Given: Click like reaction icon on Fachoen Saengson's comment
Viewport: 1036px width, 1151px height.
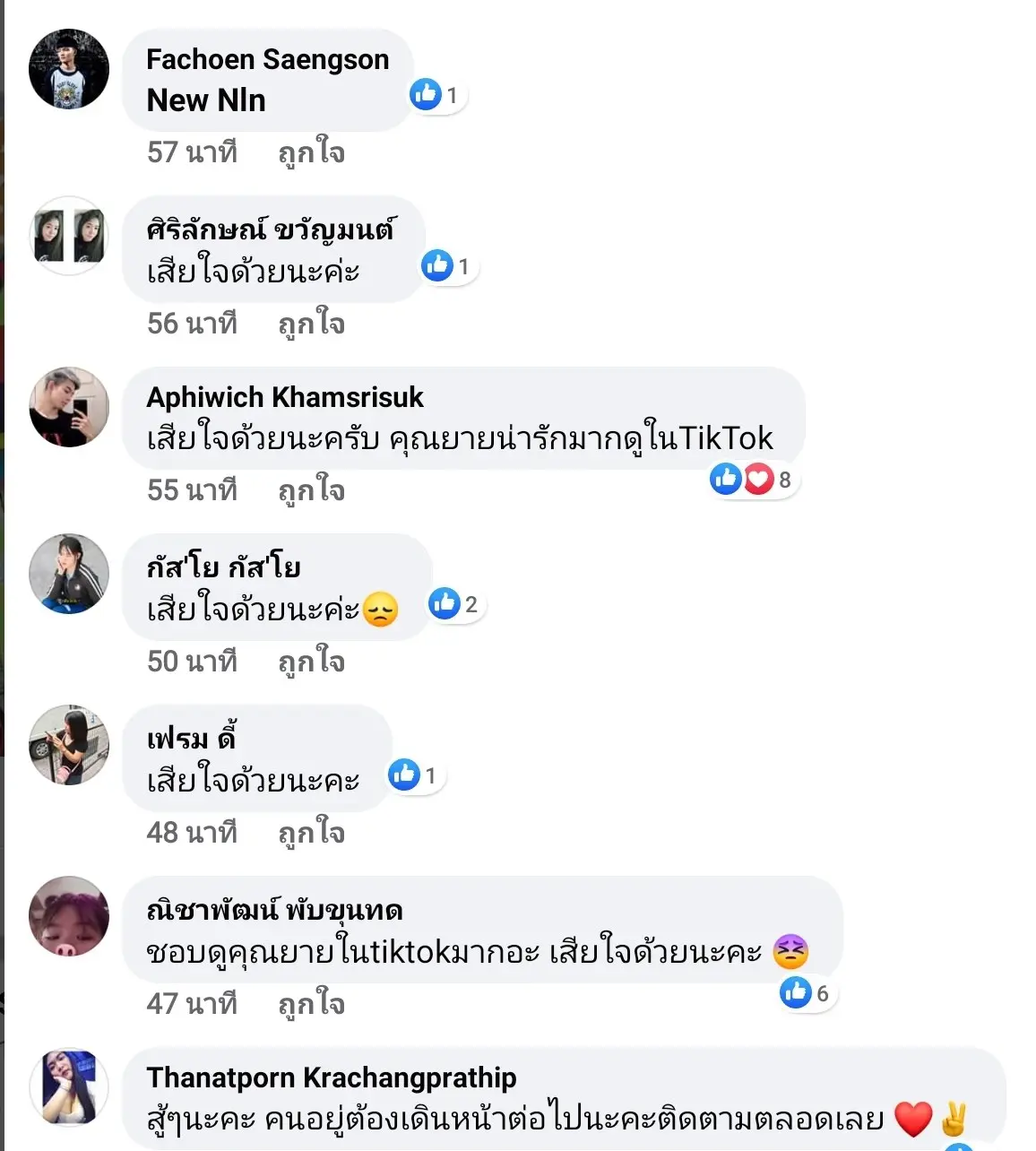Looking at the screenshot, I should pyautogui.click(x=426, y=94).
